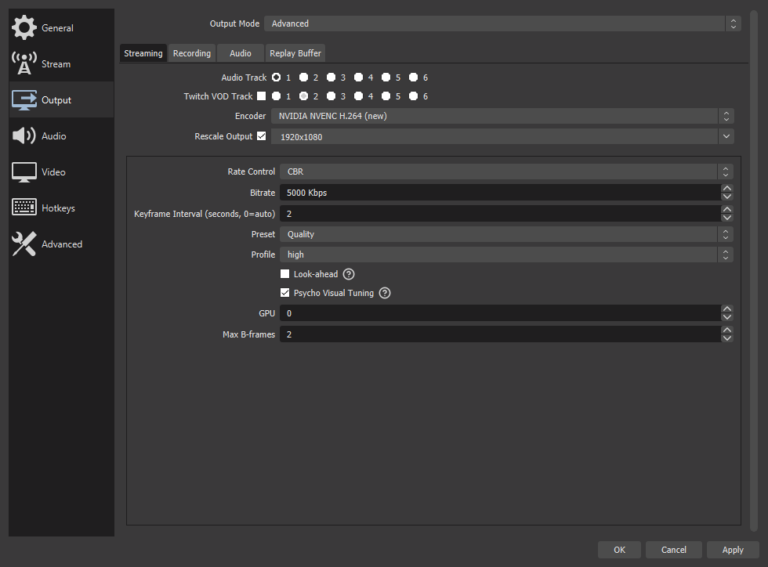Click the Bitrate 5000 Kbps field

pos(500,192)
